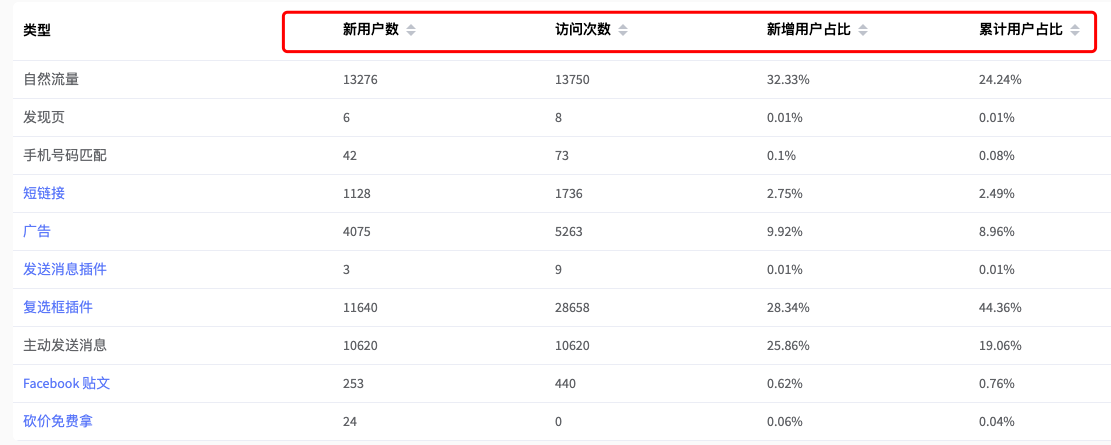1111x445 pixels.
Task: Click the 19.06% cell
Action: click(x=1000, y=346)
